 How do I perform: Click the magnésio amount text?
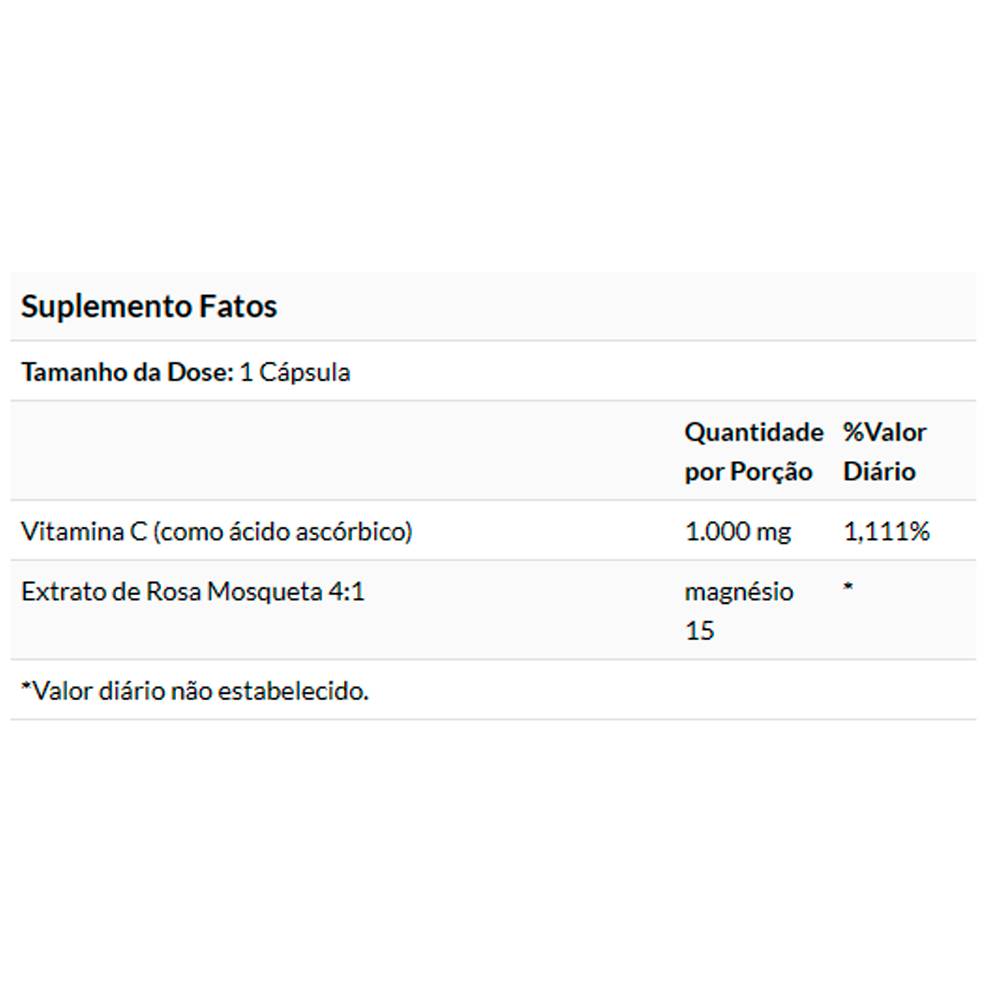coord(739,592)
